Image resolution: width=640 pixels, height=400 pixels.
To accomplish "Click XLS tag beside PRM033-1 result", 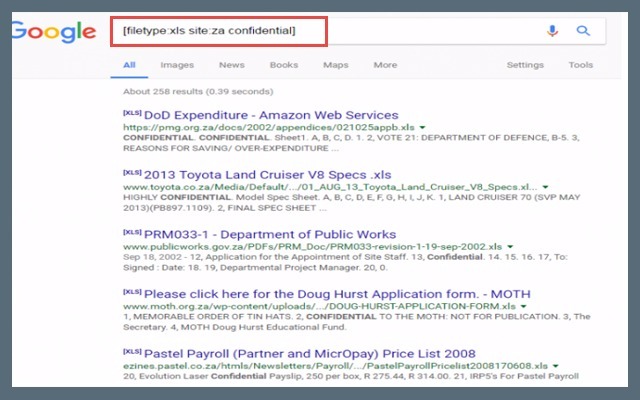I will point(132,232).
